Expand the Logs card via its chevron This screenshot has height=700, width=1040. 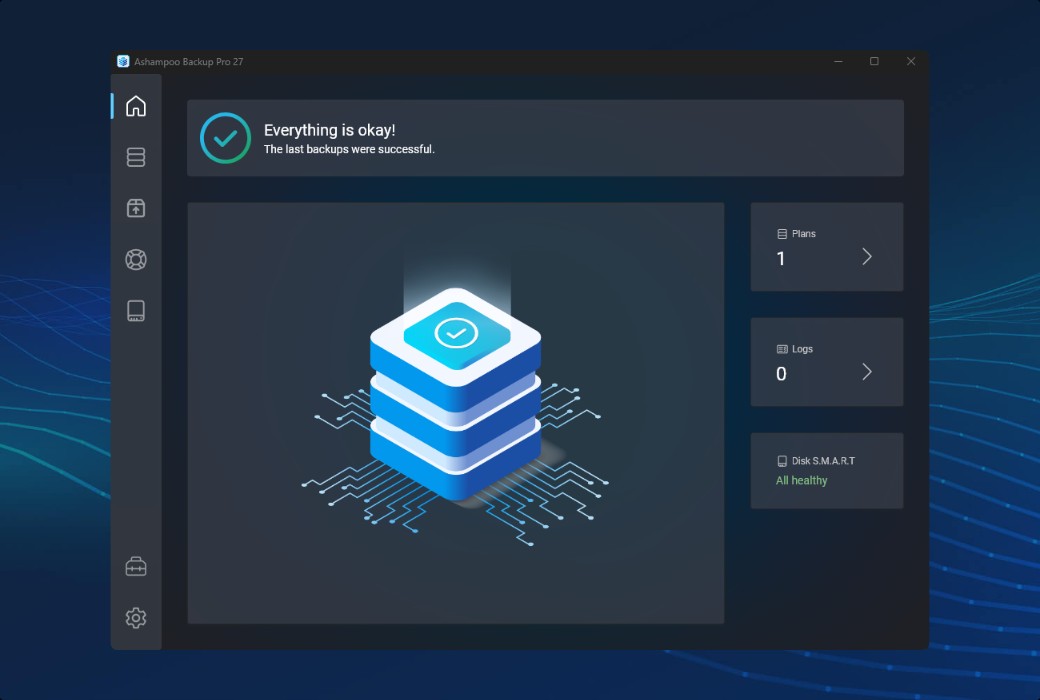(867, 371)
